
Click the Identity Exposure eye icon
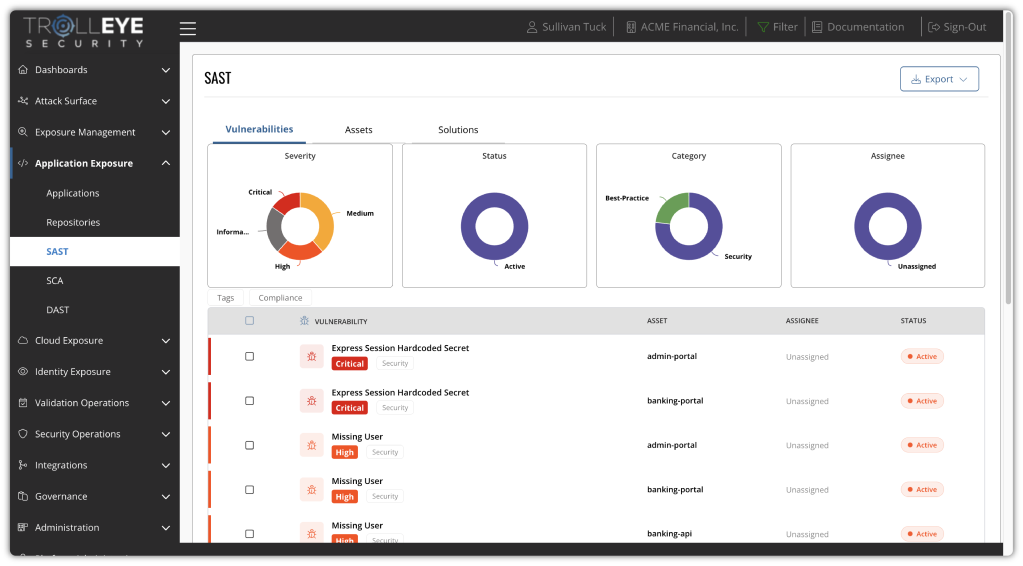click(x=23, y=372)
